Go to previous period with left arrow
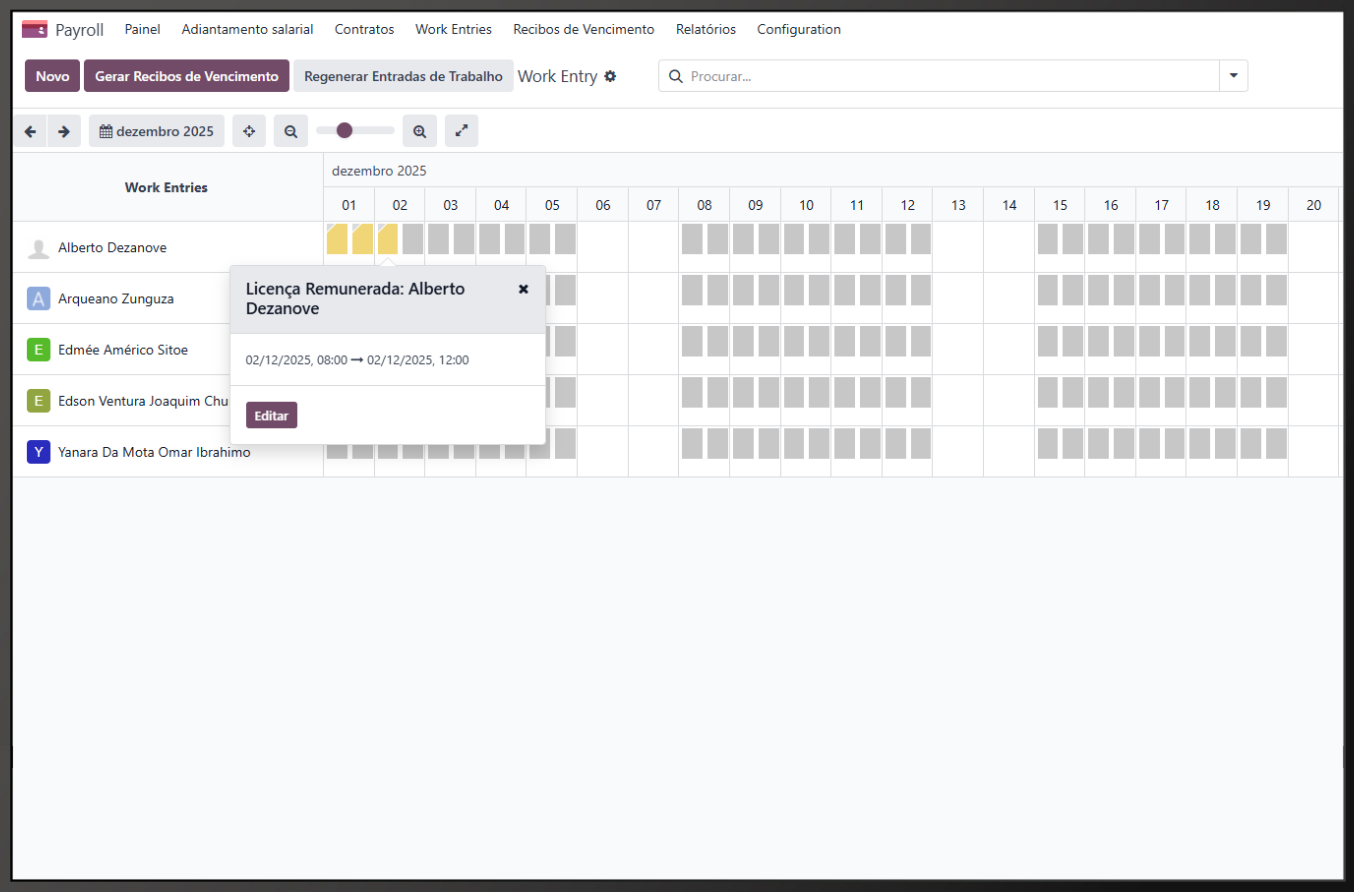 pos(30,131)
